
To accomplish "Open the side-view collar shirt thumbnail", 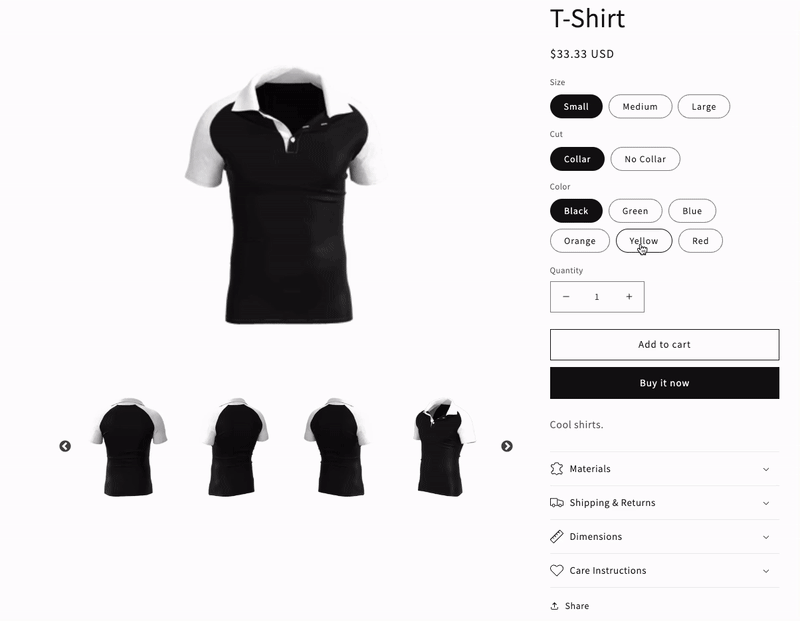I will click(442, 446).
